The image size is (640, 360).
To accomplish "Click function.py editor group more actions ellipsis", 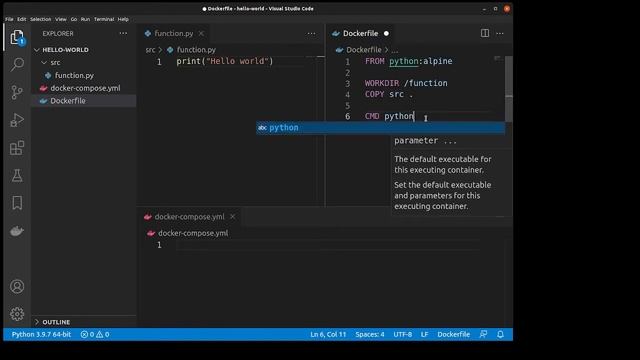I will coord(311,33).
